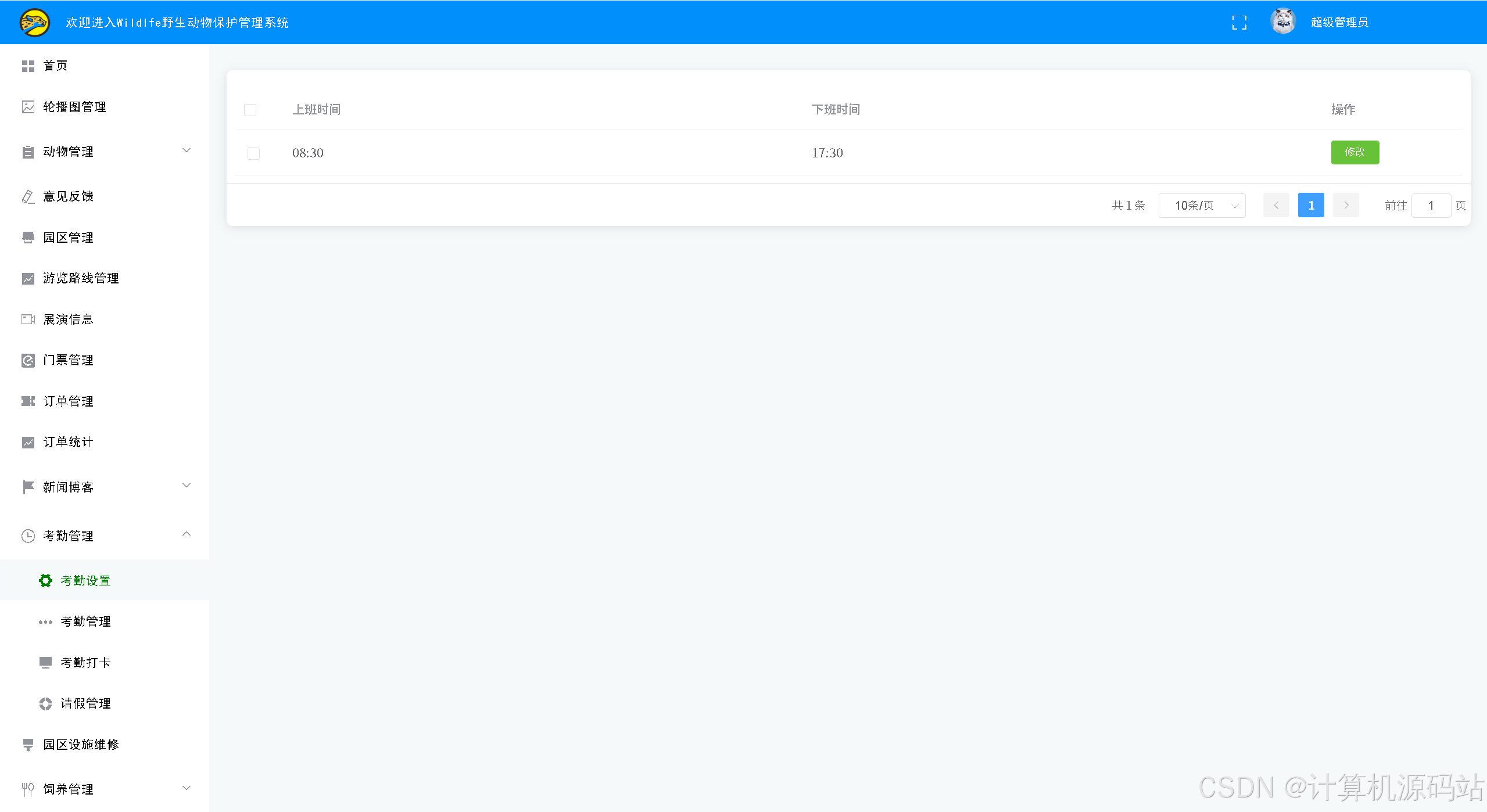Click the 首页 grid icon
Screen dimensions: 1487x812
tap(28, 66)
